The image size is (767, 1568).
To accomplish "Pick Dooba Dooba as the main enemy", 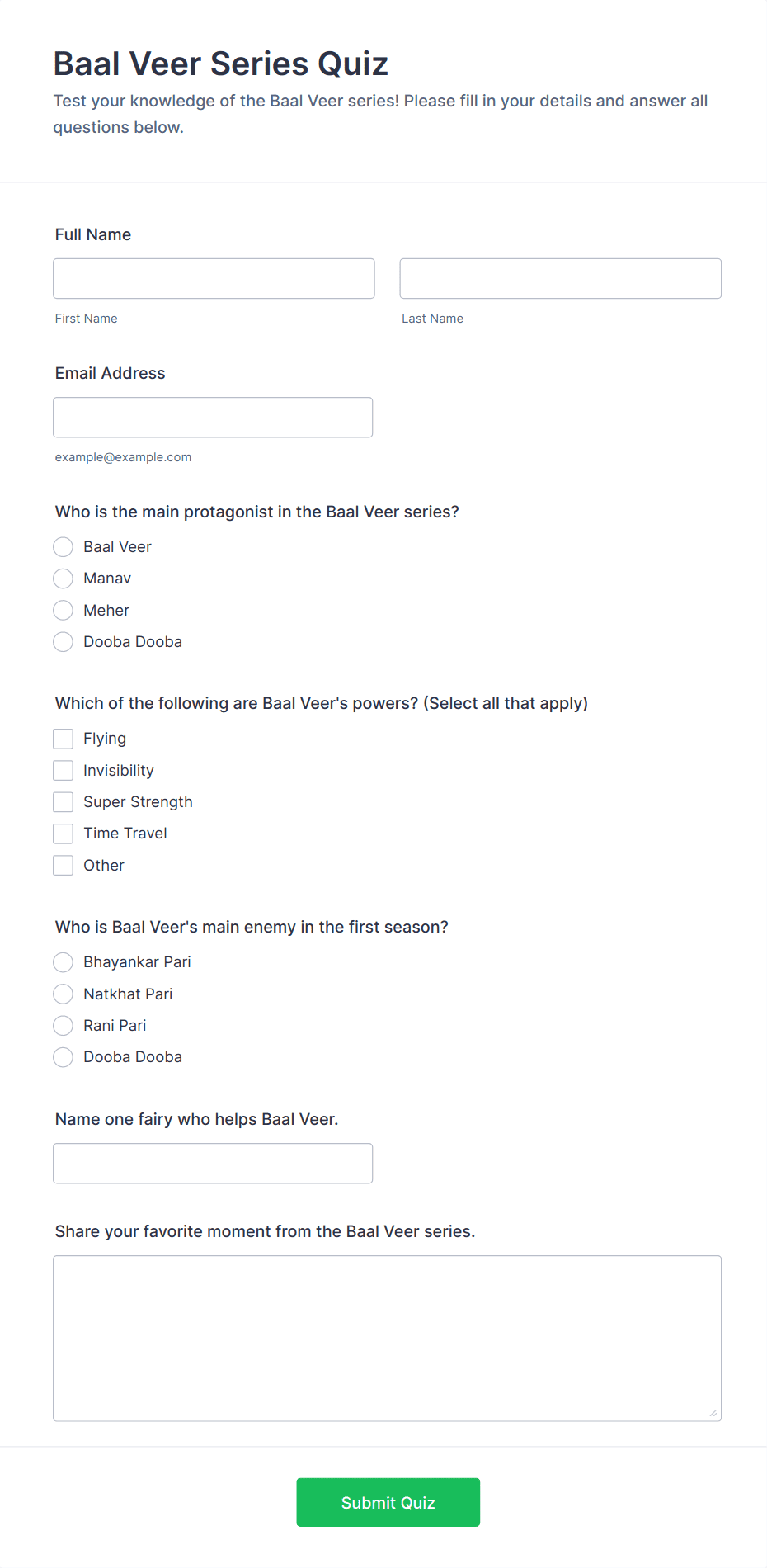I will point(63,1056).
